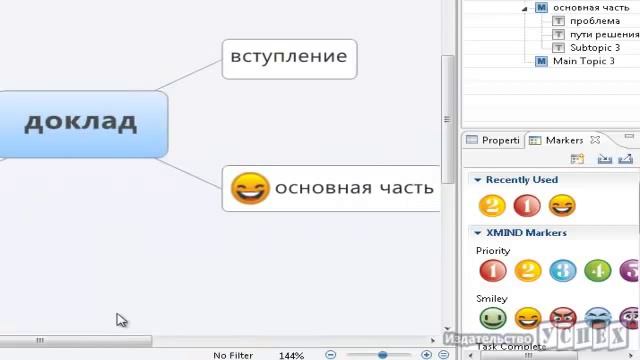Viewport: 640px width, 360px height.
Task: Apply the blue crying Smiley marker
Action: point(598,318)
